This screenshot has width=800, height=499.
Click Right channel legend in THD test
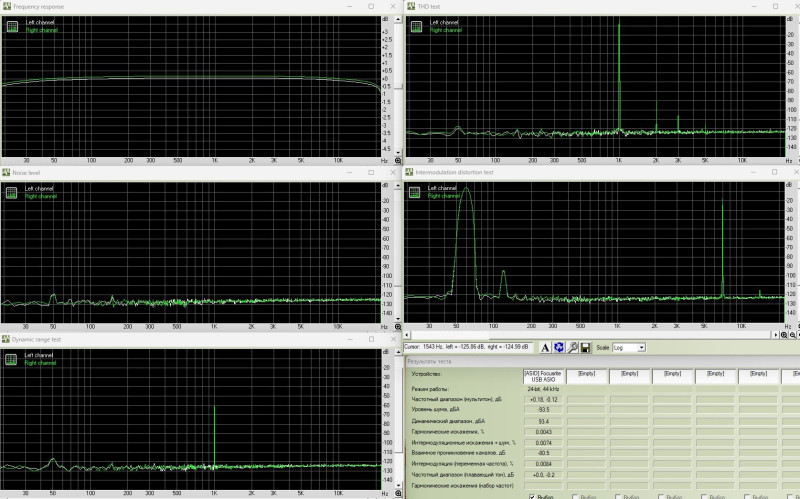tap(445, 30)
